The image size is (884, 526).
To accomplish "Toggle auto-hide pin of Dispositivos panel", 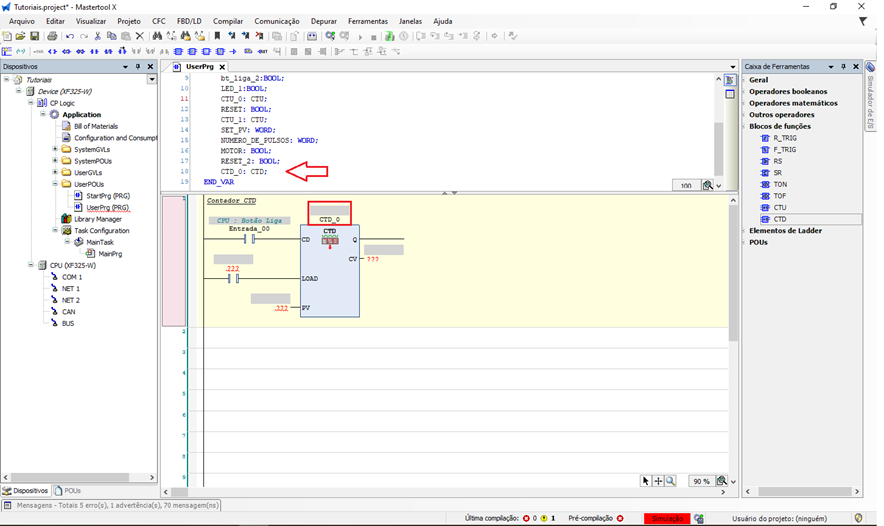I will pyautogui.click(x=138, y=67).
